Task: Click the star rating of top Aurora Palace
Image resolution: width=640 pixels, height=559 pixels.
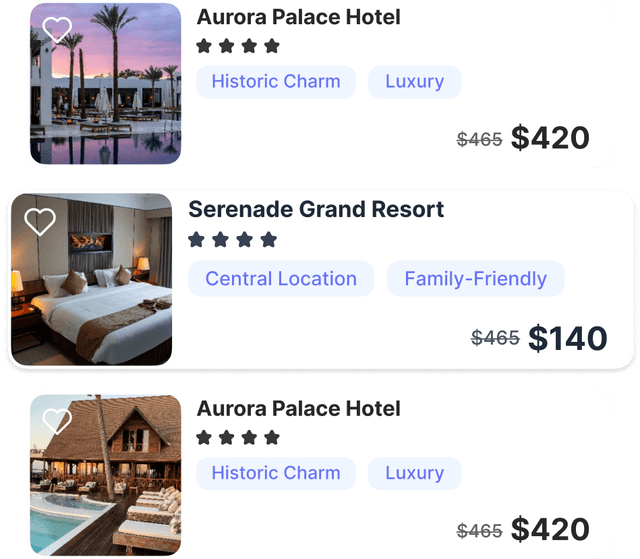Action: coord(238,46)
